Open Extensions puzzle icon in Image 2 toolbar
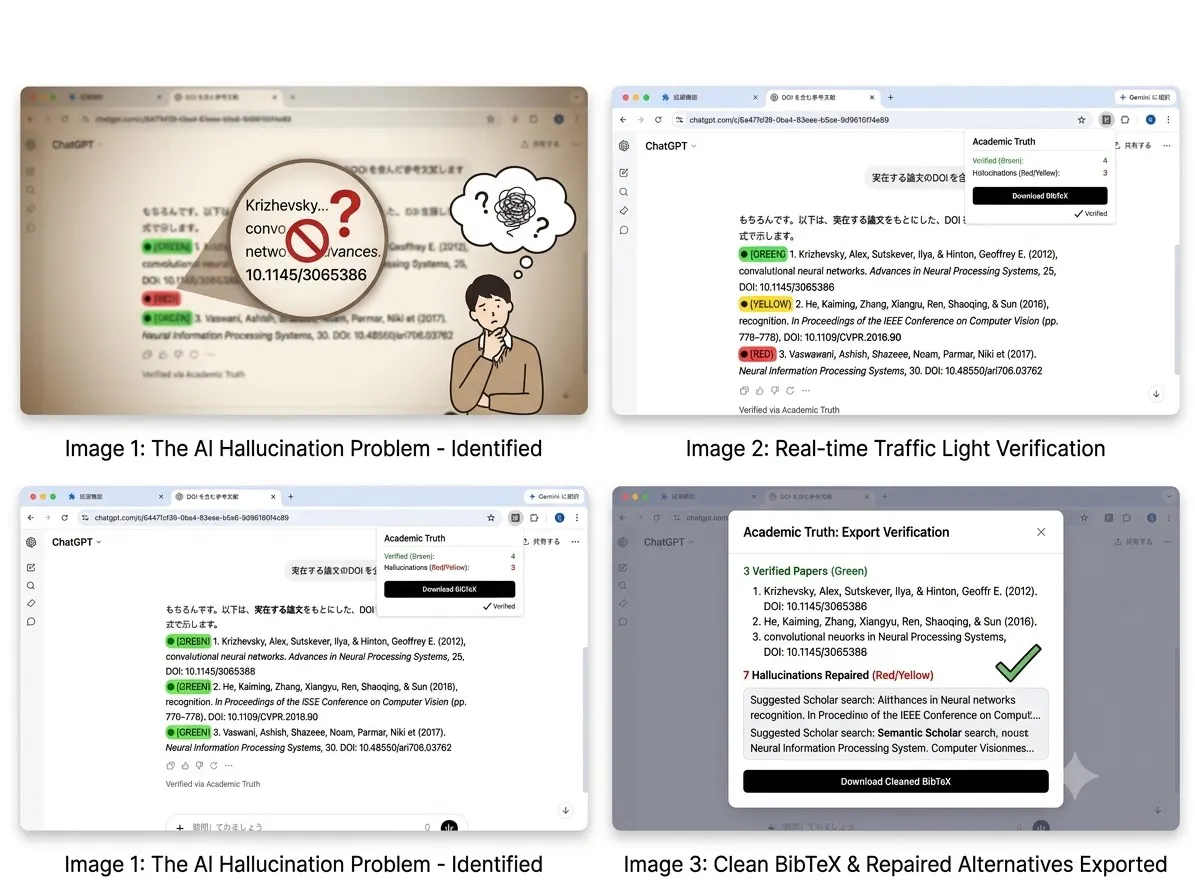This screenshot has width=1195, height=896. [x=1125, y=120]
